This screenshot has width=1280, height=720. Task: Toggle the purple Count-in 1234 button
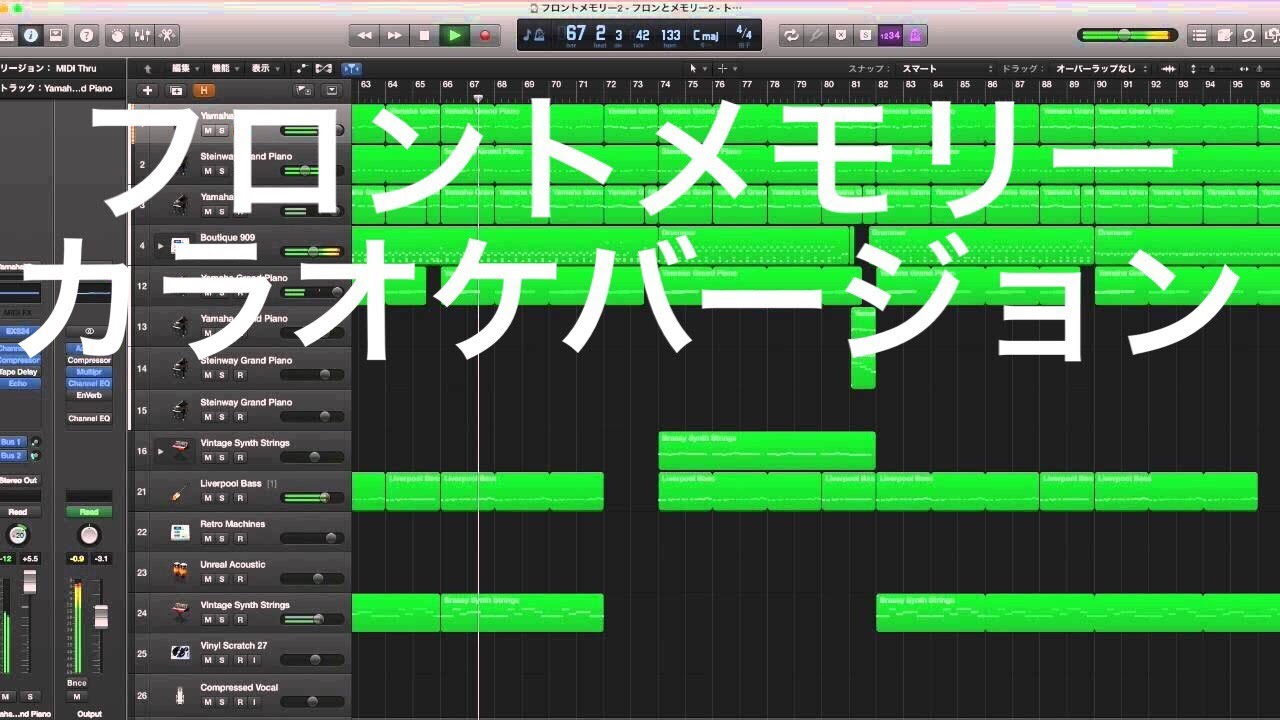889,35
